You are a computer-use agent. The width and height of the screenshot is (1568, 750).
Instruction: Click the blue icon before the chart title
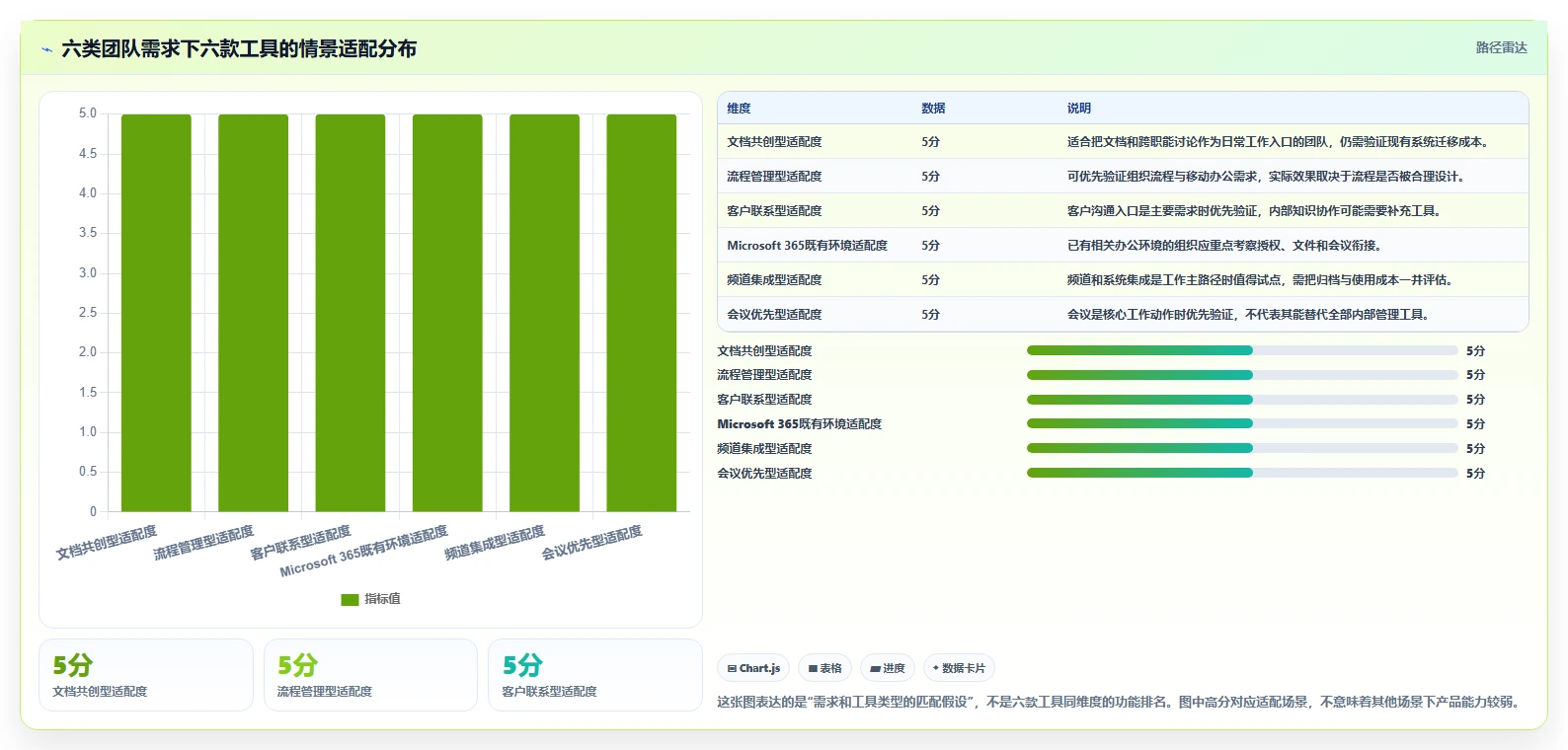point(46,49)
